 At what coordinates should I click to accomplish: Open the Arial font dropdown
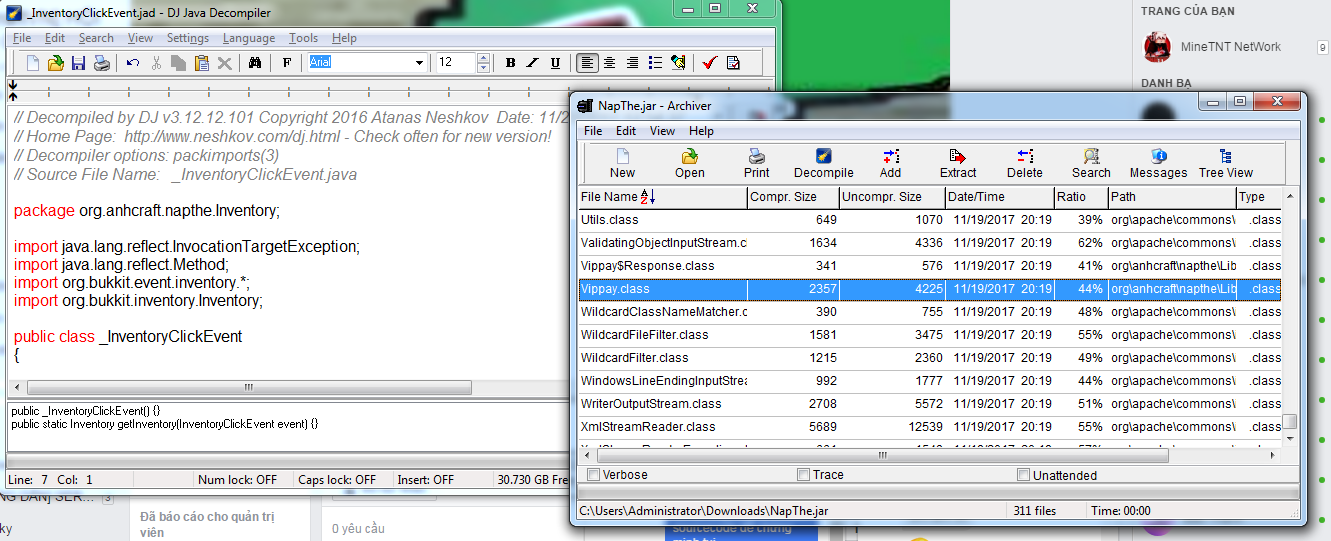click(420, 63)
